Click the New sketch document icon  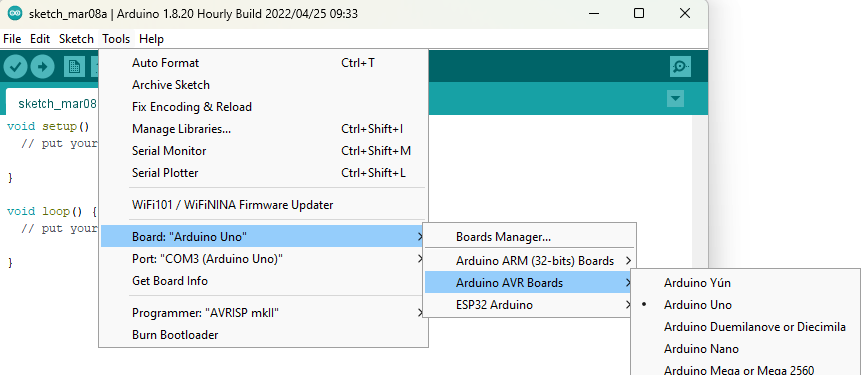(74, 67)
